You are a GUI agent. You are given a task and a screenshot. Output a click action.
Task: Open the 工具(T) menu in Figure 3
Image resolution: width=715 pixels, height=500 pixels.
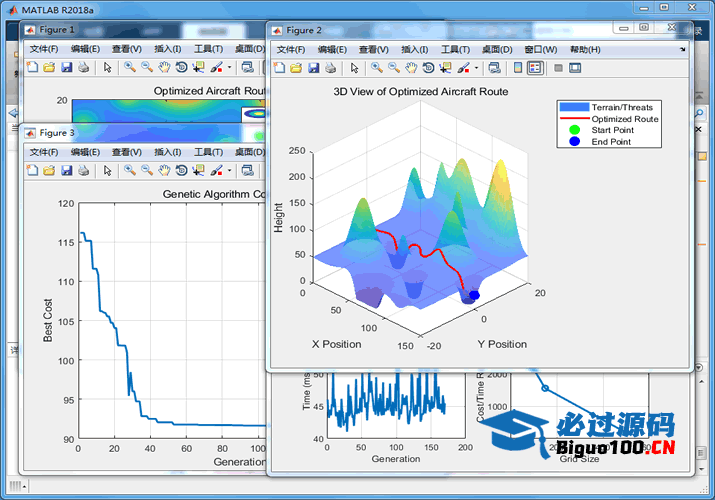(208, 152)
